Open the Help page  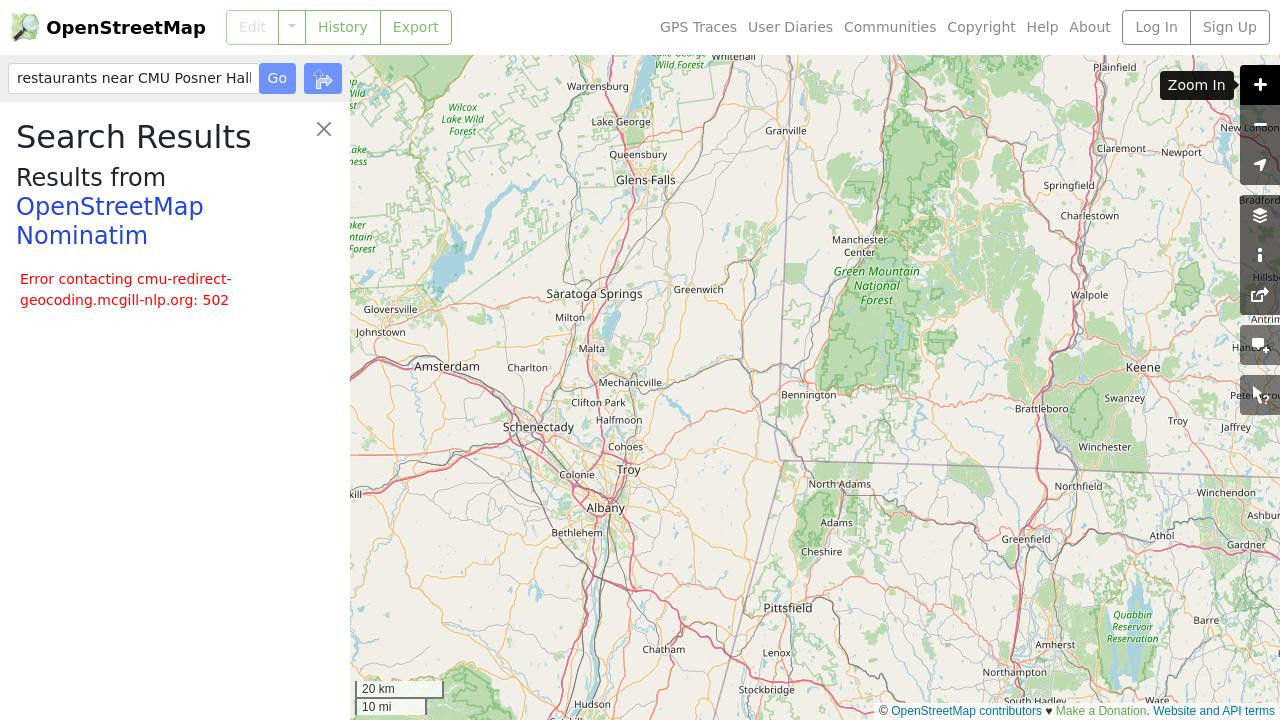click(1042, 27)
